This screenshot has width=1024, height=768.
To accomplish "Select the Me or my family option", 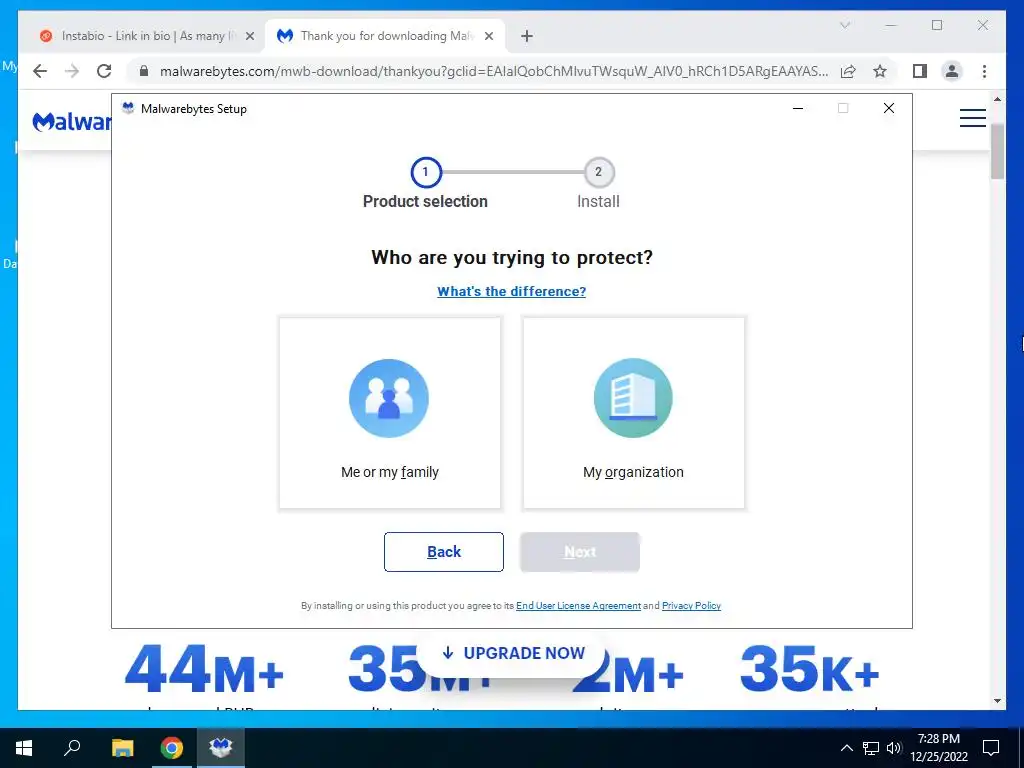I will coord(390,413).
